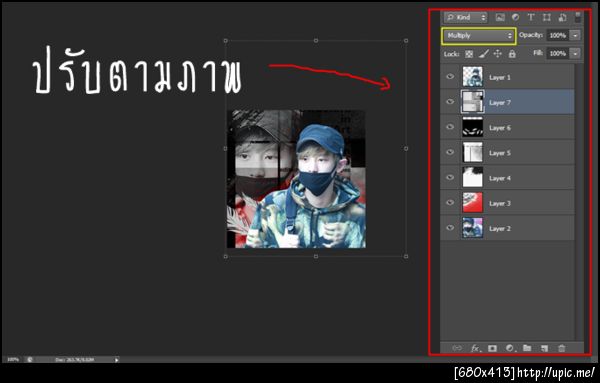Lock image pixels with brush icon
600x383 pixels.
tap(483, 54)
